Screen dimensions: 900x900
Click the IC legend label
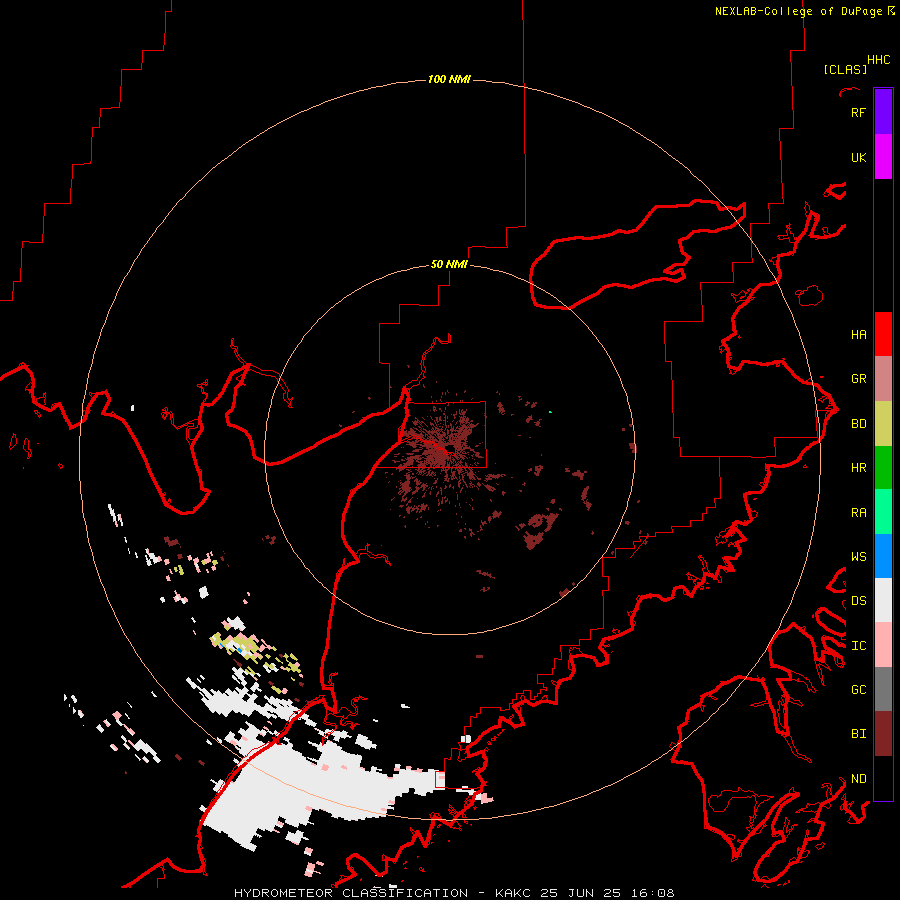(x=858, y=646)
